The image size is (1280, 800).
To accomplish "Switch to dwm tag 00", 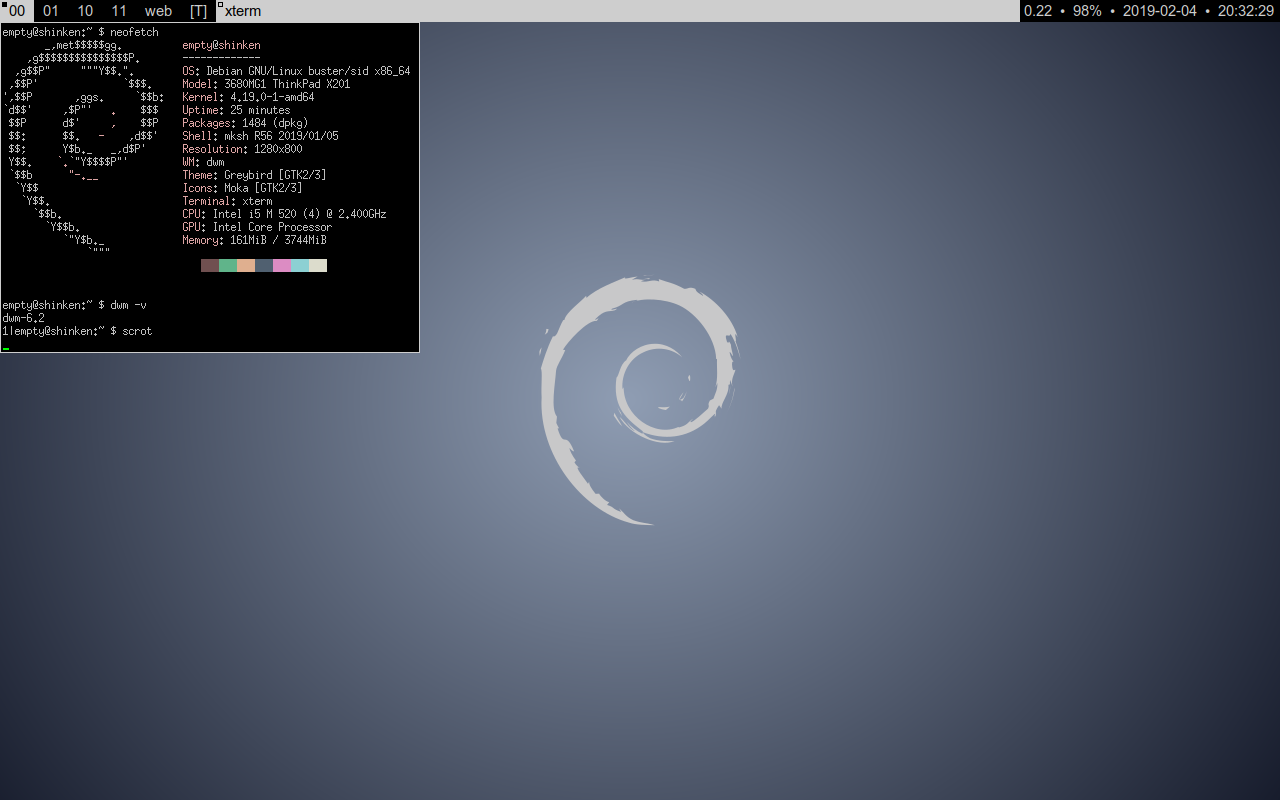I will pyautogui.click(x=17, y=11).
